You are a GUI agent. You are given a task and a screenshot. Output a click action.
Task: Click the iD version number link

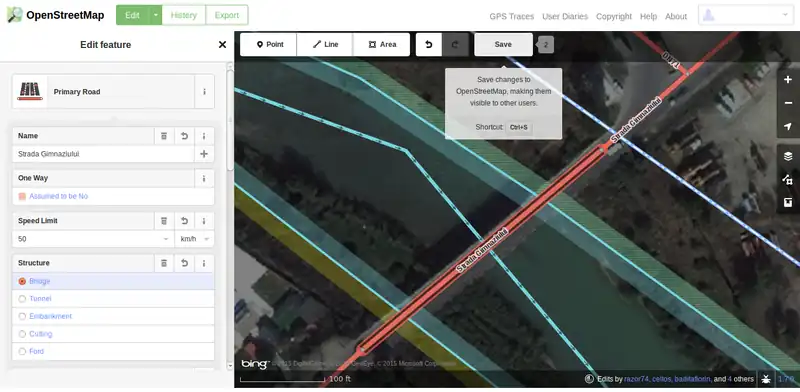tap(786, 379)
